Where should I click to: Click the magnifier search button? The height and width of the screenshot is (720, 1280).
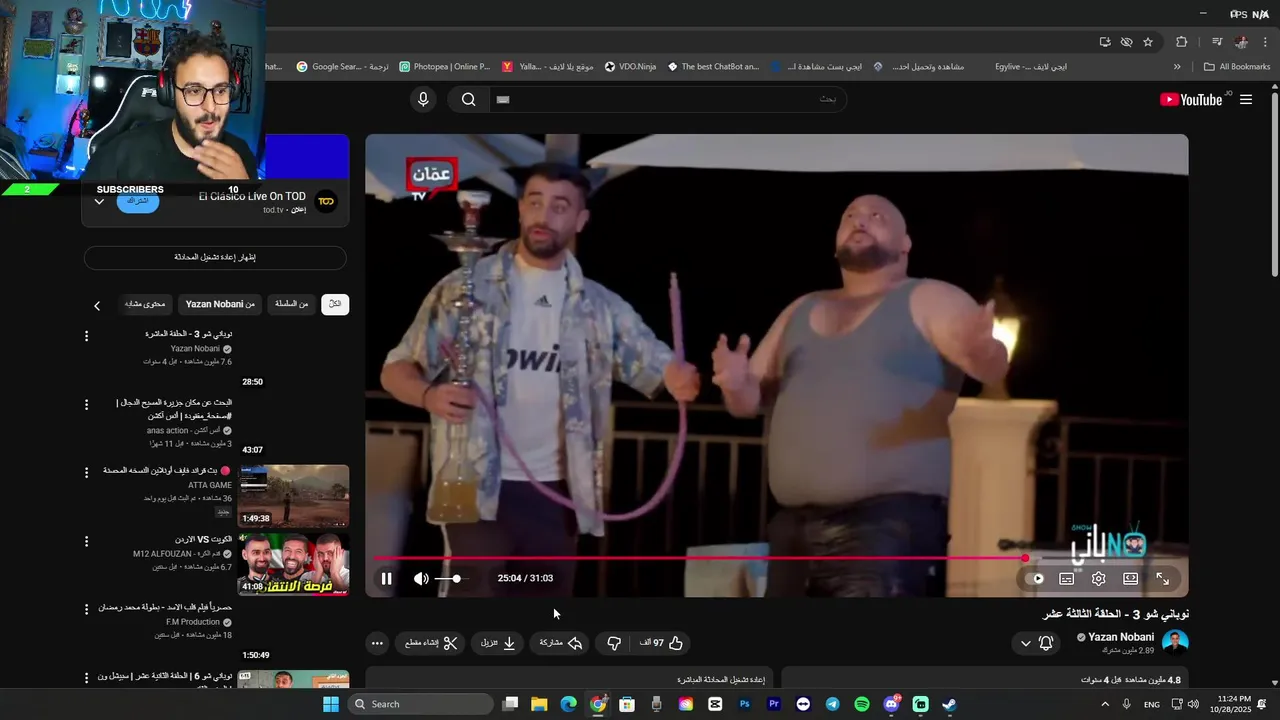click(468, 99)
